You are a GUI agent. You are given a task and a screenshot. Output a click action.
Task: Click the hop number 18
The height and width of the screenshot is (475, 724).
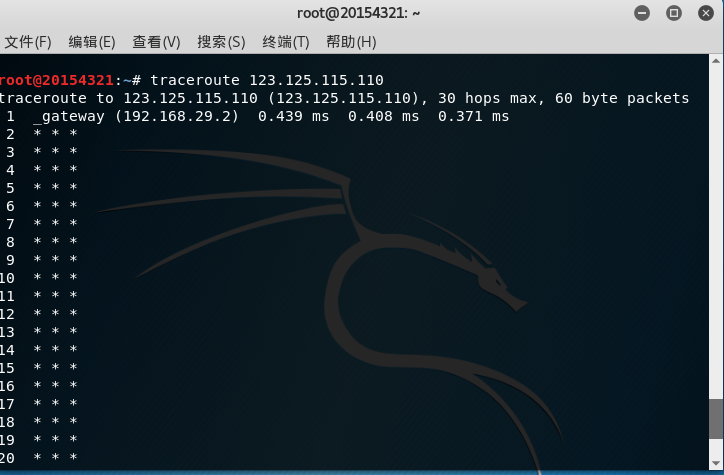pos(7,422)
